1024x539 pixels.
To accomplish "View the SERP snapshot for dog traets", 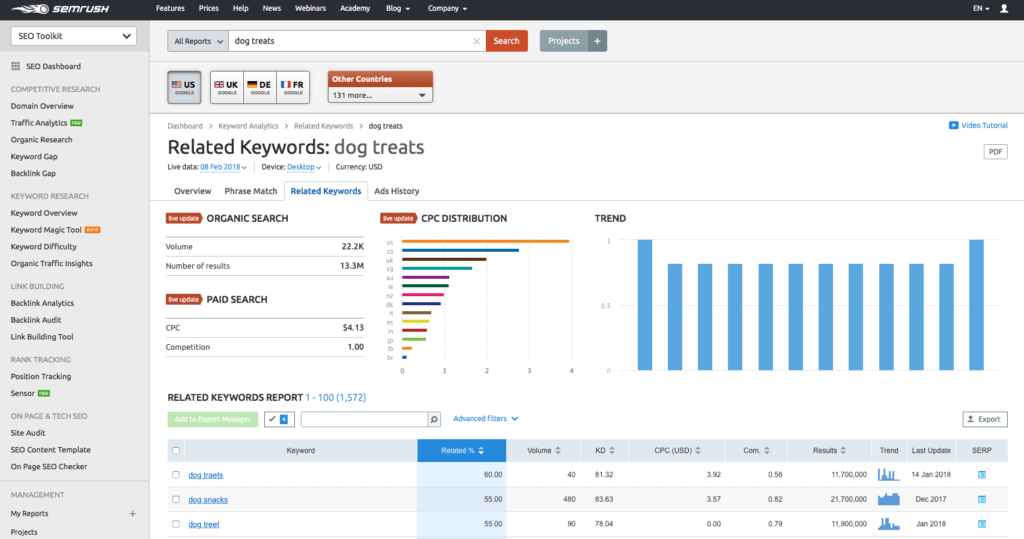I will click(x=982, y=475).
